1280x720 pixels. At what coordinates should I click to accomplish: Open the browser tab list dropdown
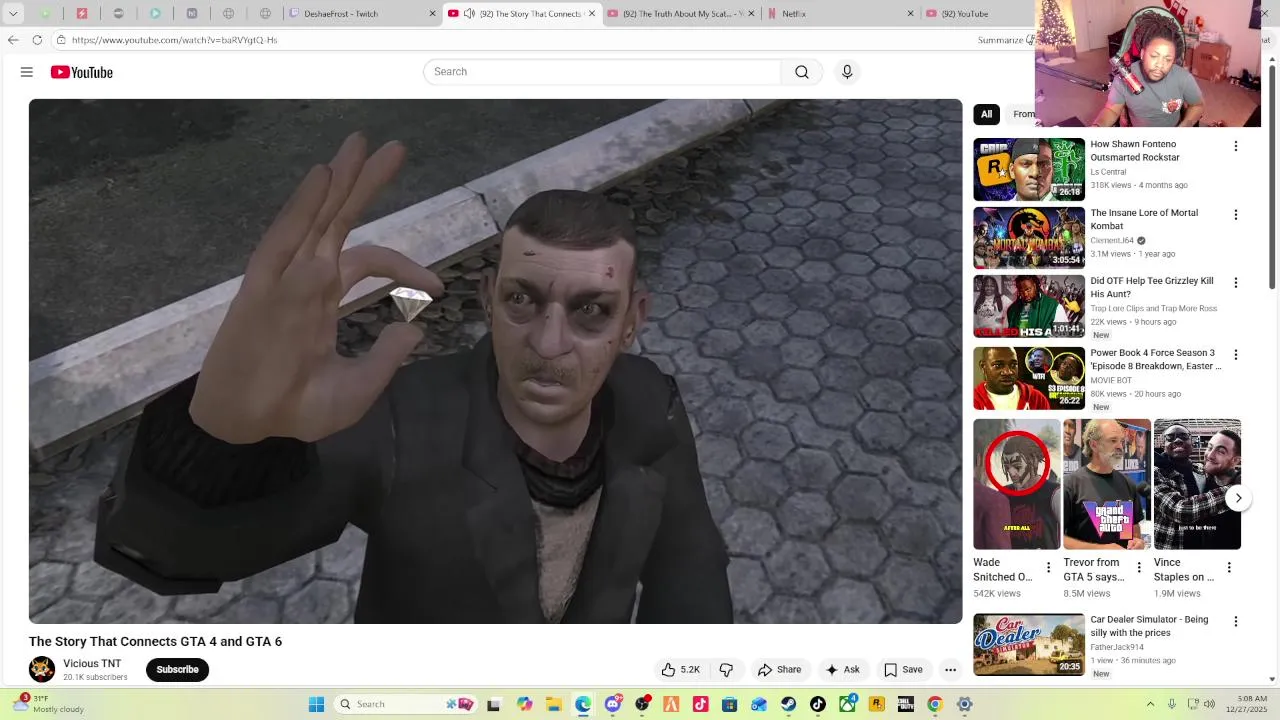pos(13,14)
